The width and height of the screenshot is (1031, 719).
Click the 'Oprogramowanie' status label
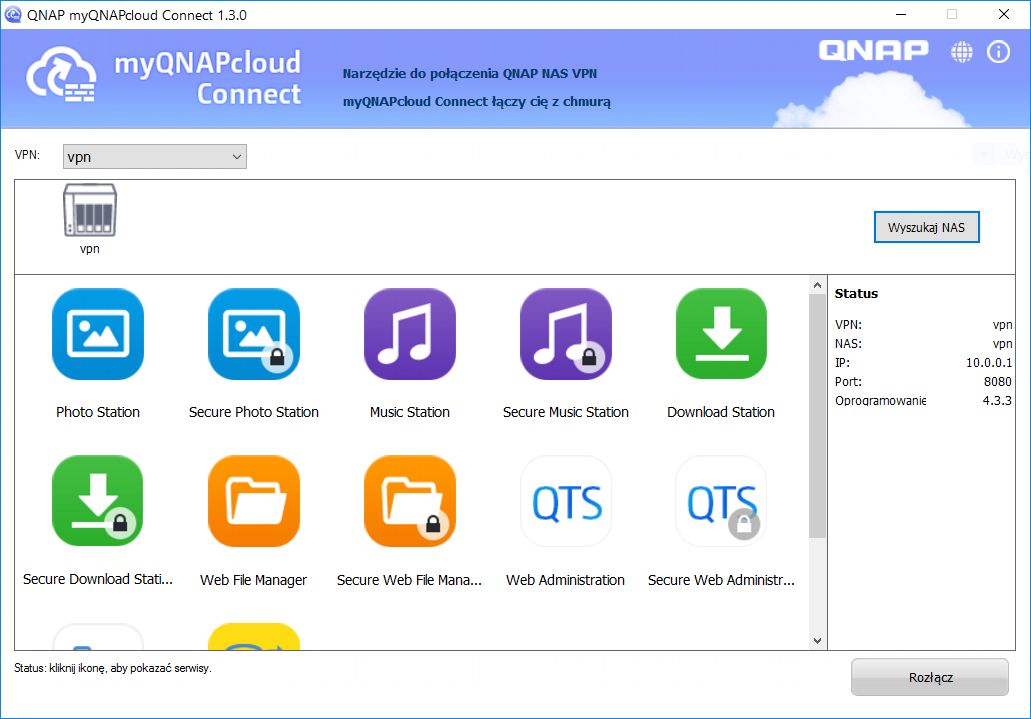point(880,401)
